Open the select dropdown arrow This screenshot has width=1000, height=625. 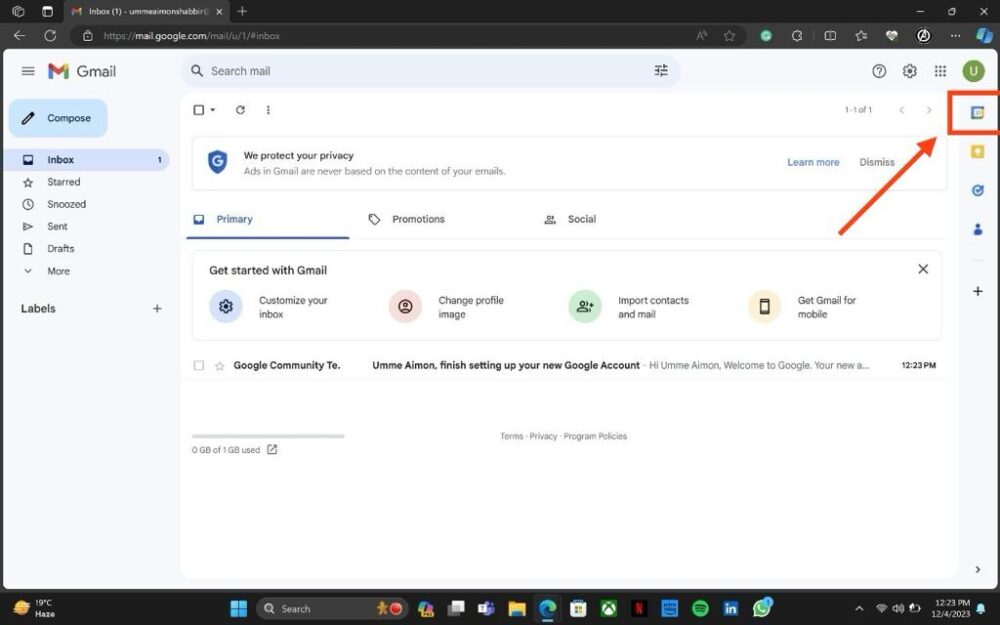tap(212, 110)
